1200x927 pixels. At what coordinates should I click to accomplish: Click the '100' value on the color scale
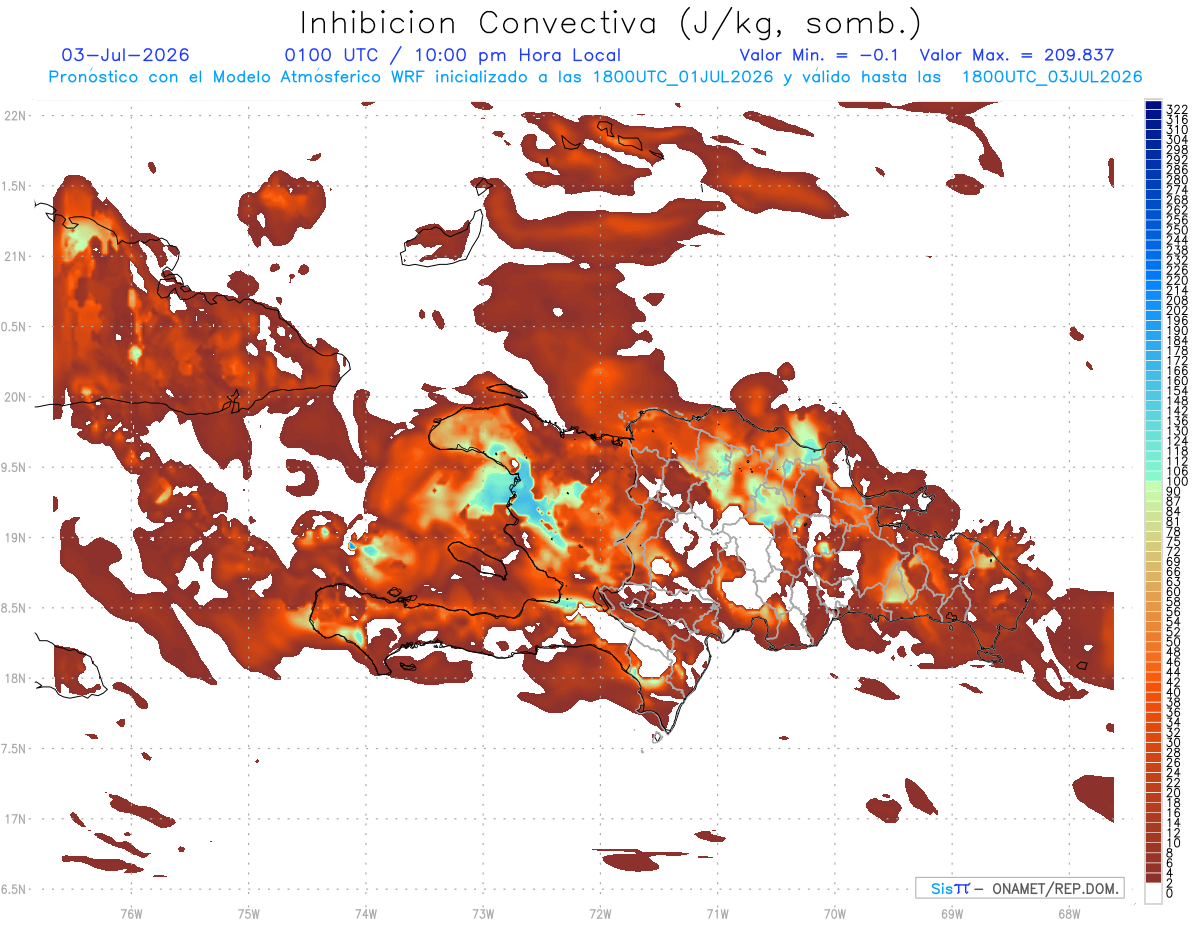pyautogui.click(x=1177, y=482)
